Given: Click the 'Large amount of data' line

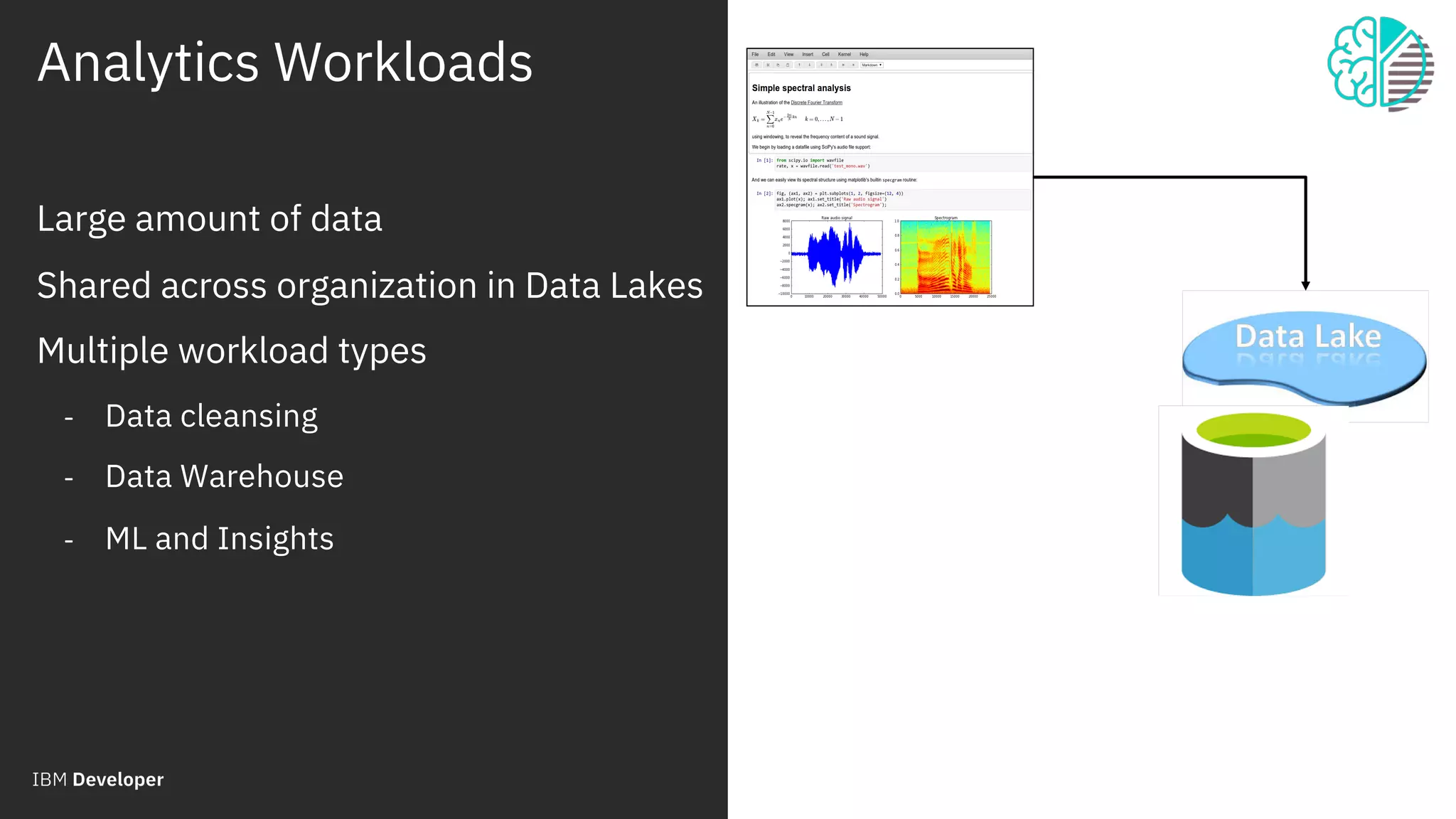Looking at the screenshot, I should (210, 219).
